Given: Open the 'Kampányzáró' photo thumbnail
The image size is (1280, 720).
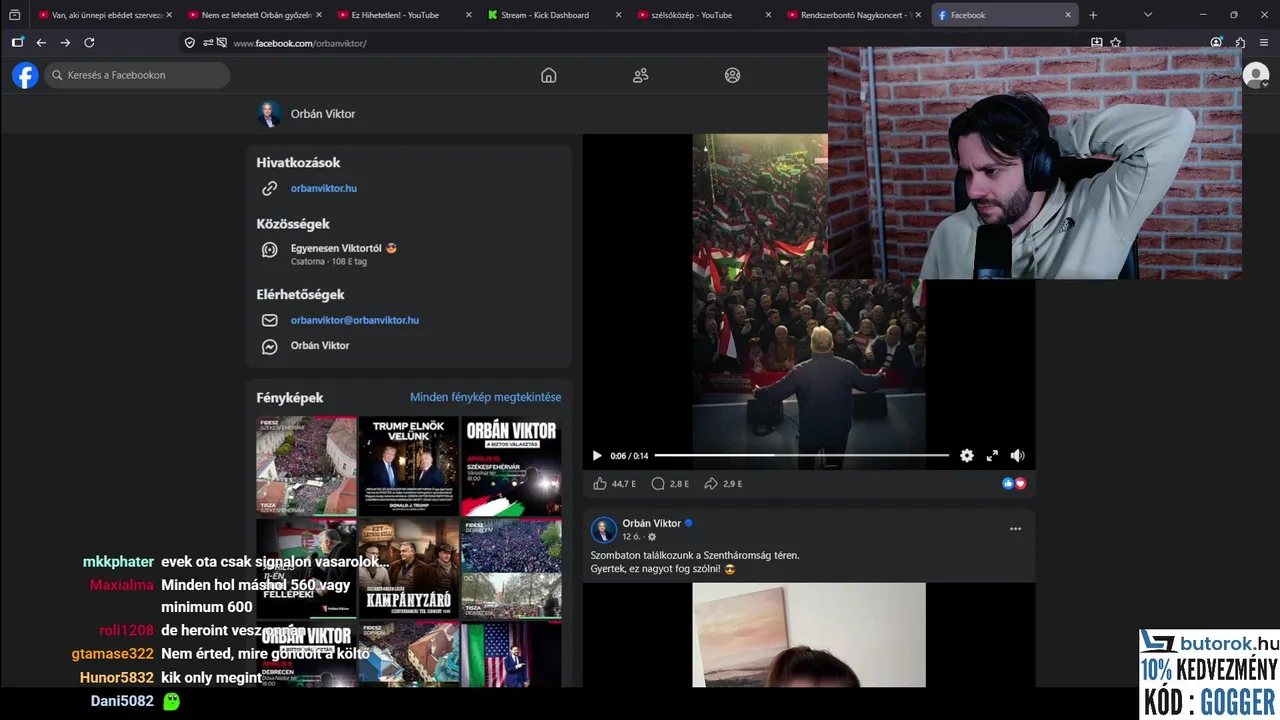Looking at the screenshot, I should (x=408, y=569).
